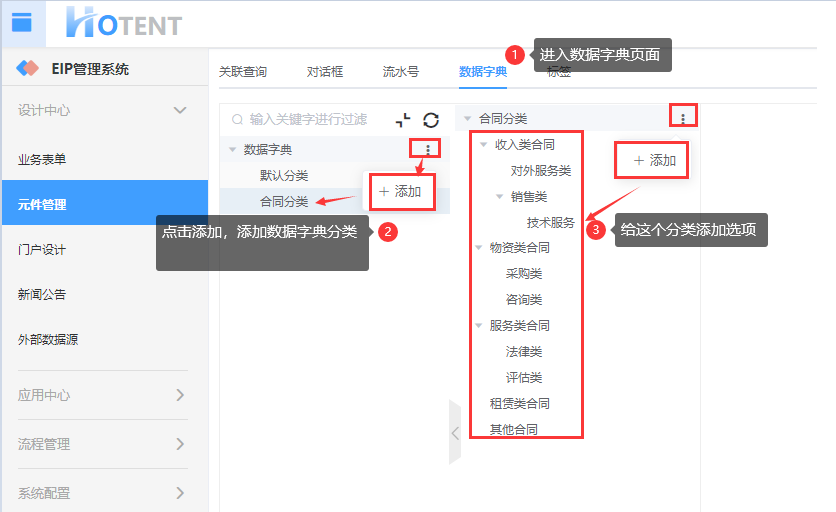Collapse the 收入类合同 tree node
The image size is (836, 512).
coord(484,145)
